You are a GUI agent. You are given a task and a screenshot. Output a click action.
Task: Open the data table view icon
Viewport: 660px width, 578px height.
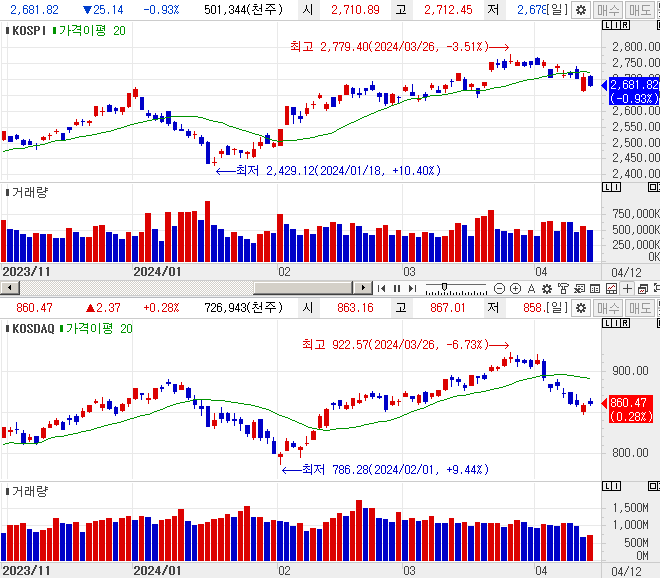tap(595, 288)
